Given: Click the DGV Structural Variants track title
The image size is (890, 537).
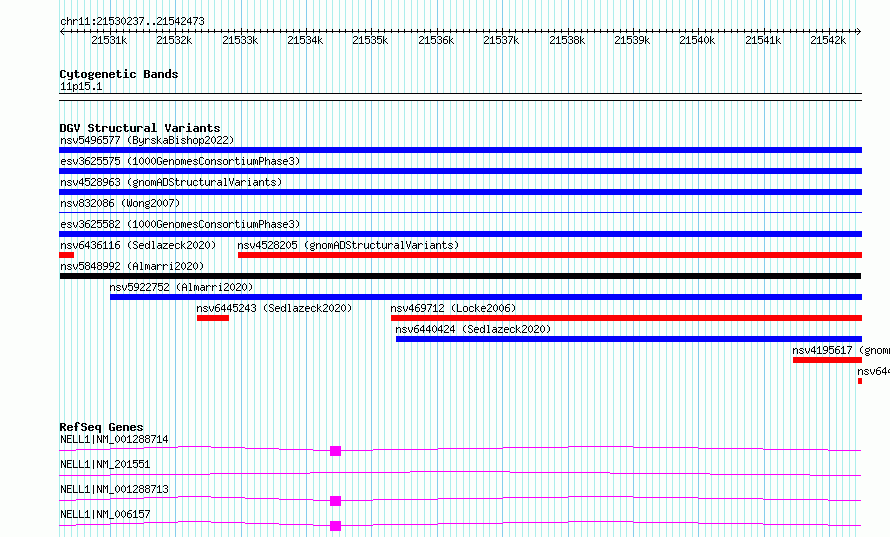Looking at the screenshot, I should (x=140, y=128).
